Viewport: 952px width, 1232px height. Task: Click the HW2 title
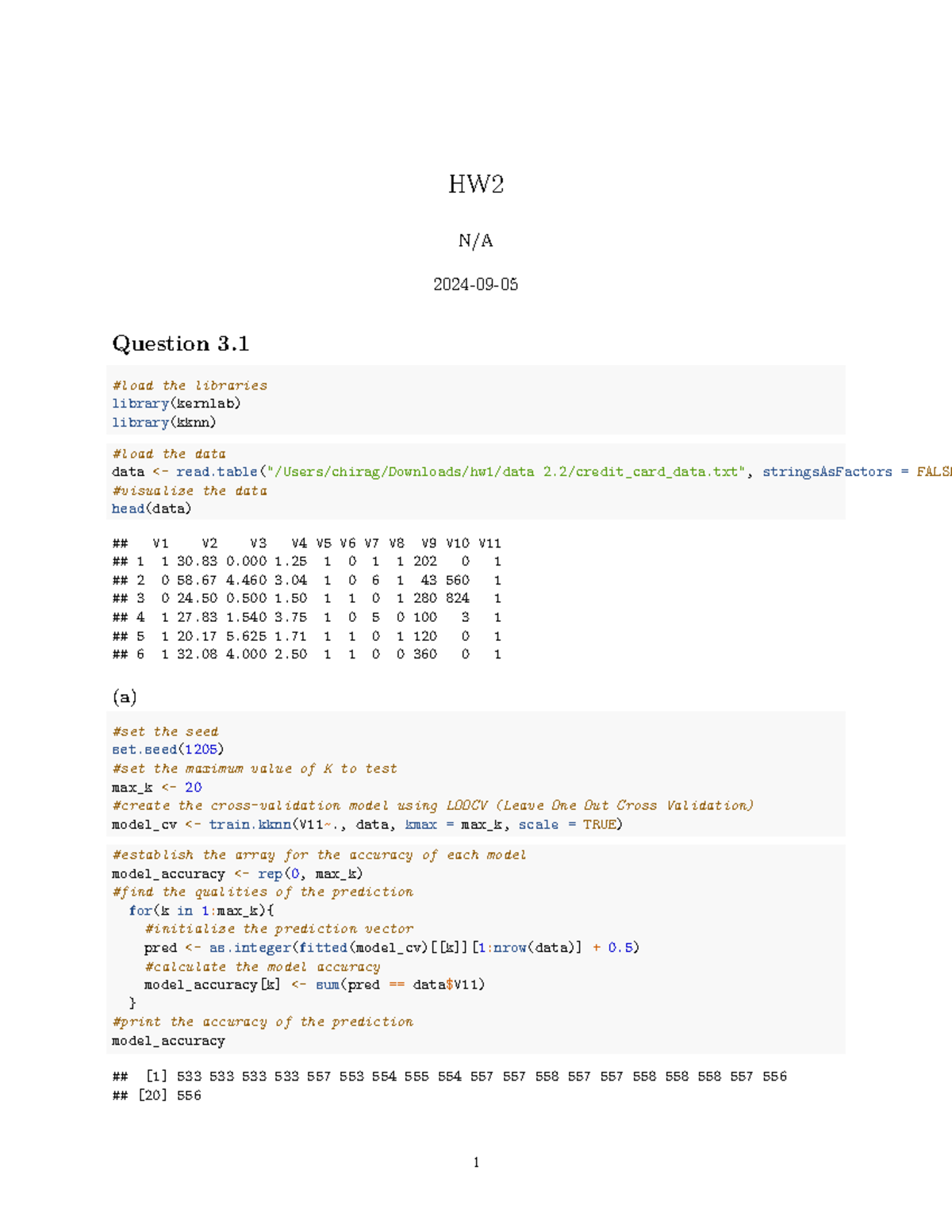pos(475,185)
